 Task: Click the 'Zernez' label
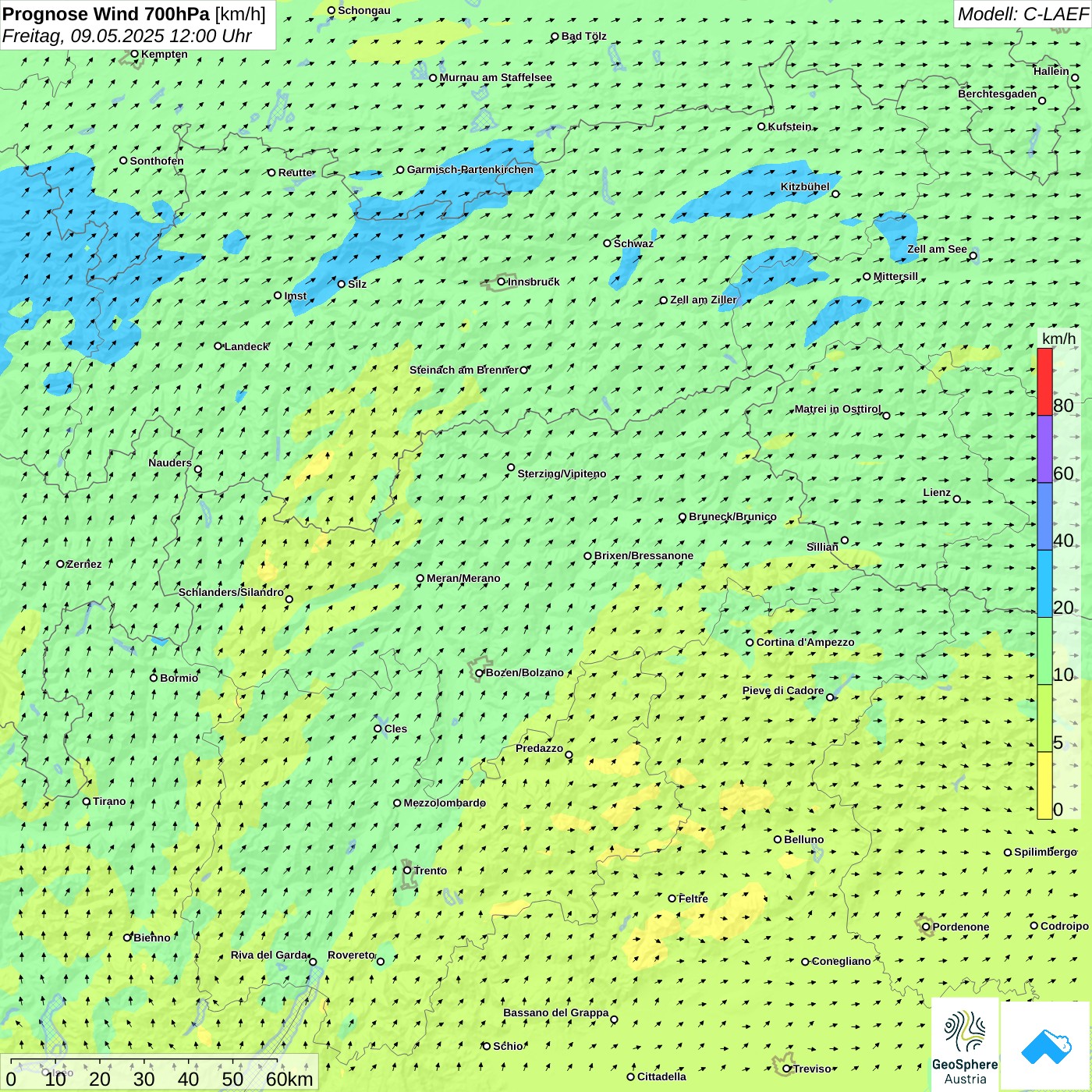[x=84, y=564]
